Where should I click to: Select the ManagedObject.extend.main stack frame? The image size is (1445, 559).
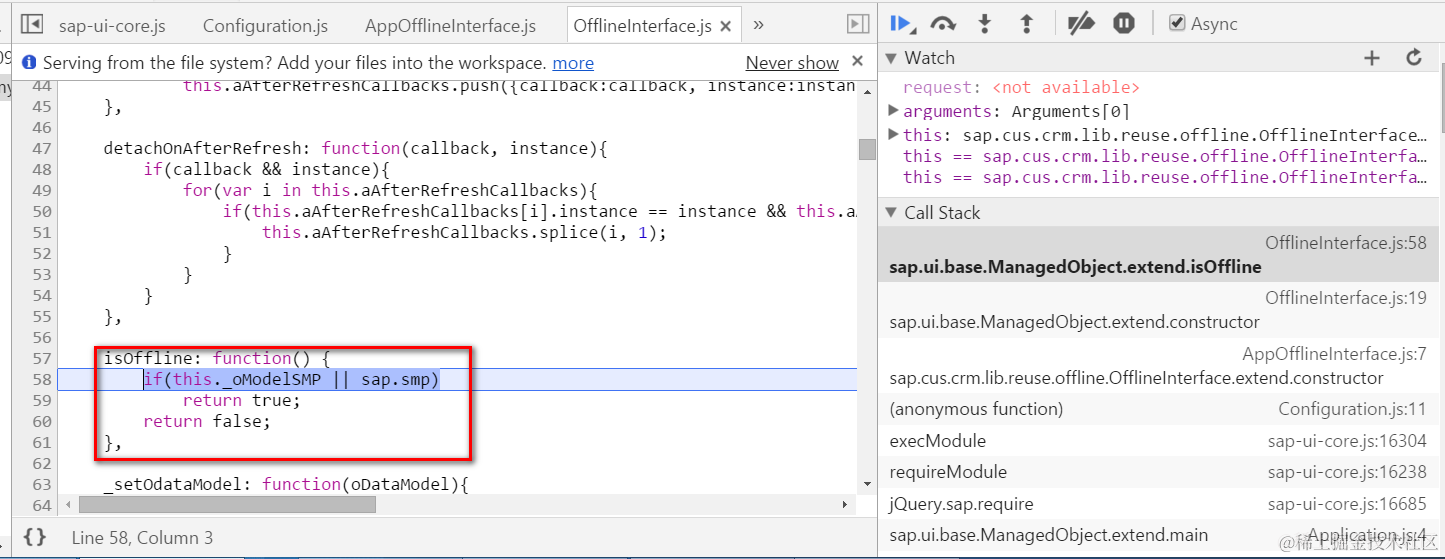1158,535
